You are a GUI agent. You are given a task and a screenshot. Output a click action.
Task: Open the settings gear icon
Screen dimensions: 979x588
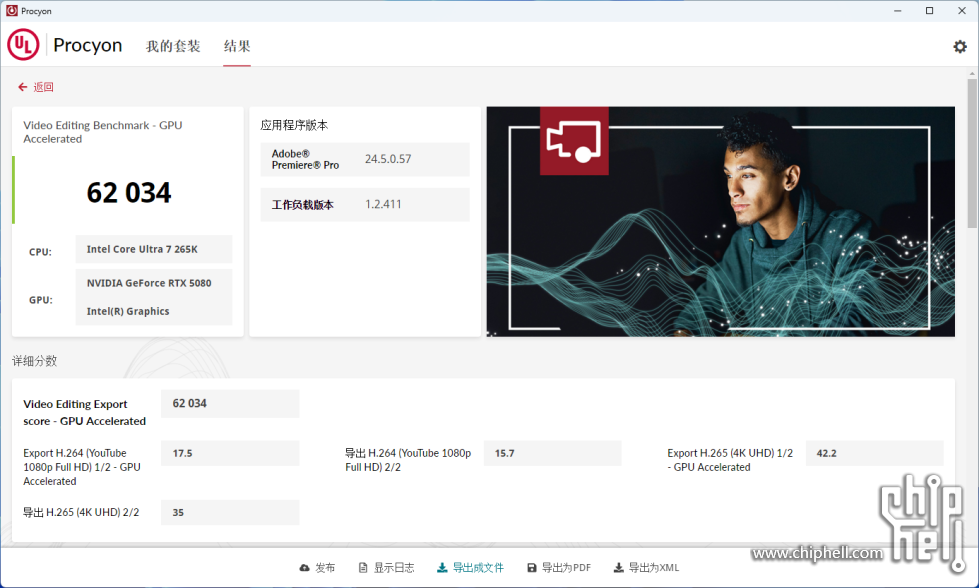point(960,46)
